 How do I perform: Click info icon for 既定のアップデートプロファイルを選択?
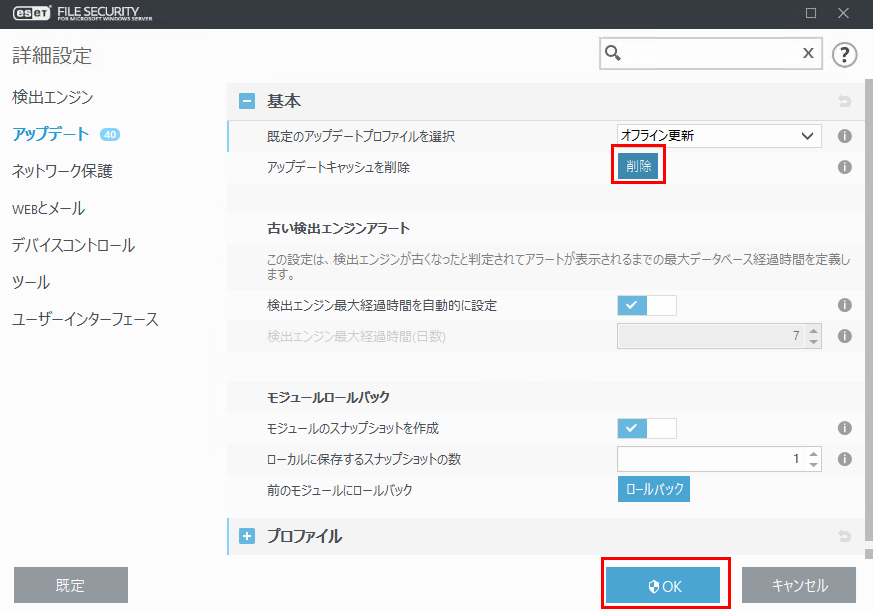pos(844,136)
